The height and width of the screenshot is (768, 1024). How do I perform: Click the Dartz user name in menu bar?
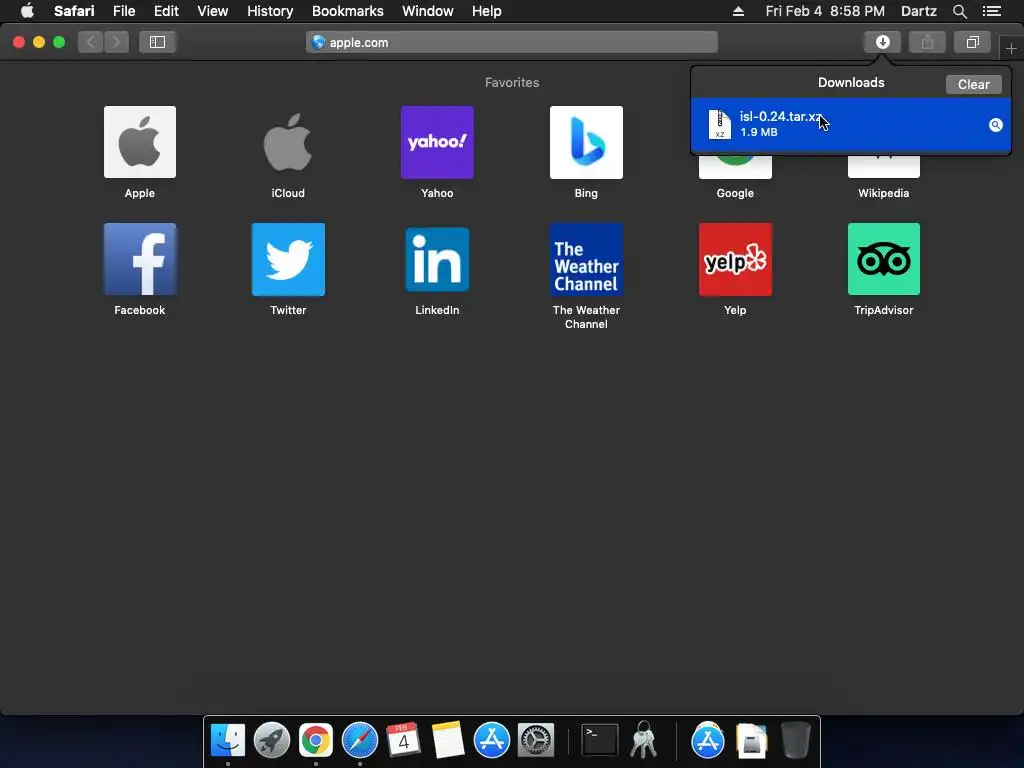(x=918, y=11)
